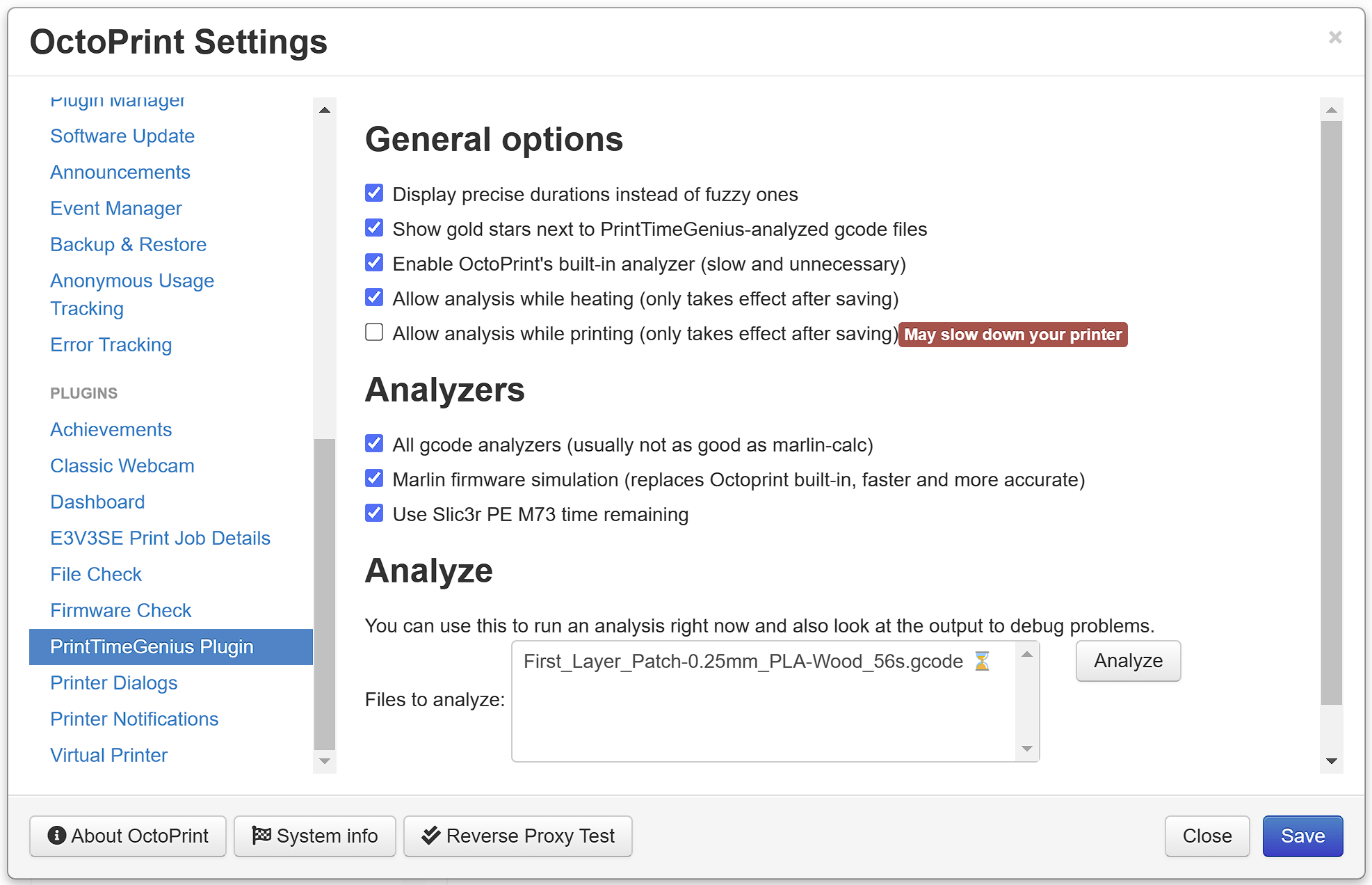Run Reverse Proxy Test

point(518,836)
